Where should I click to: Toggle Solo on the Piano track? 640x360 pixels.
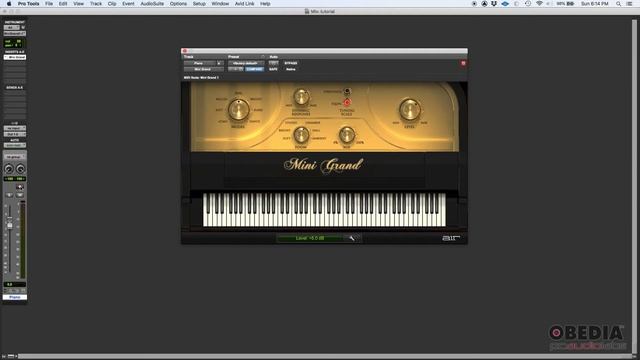click(9, 195)
